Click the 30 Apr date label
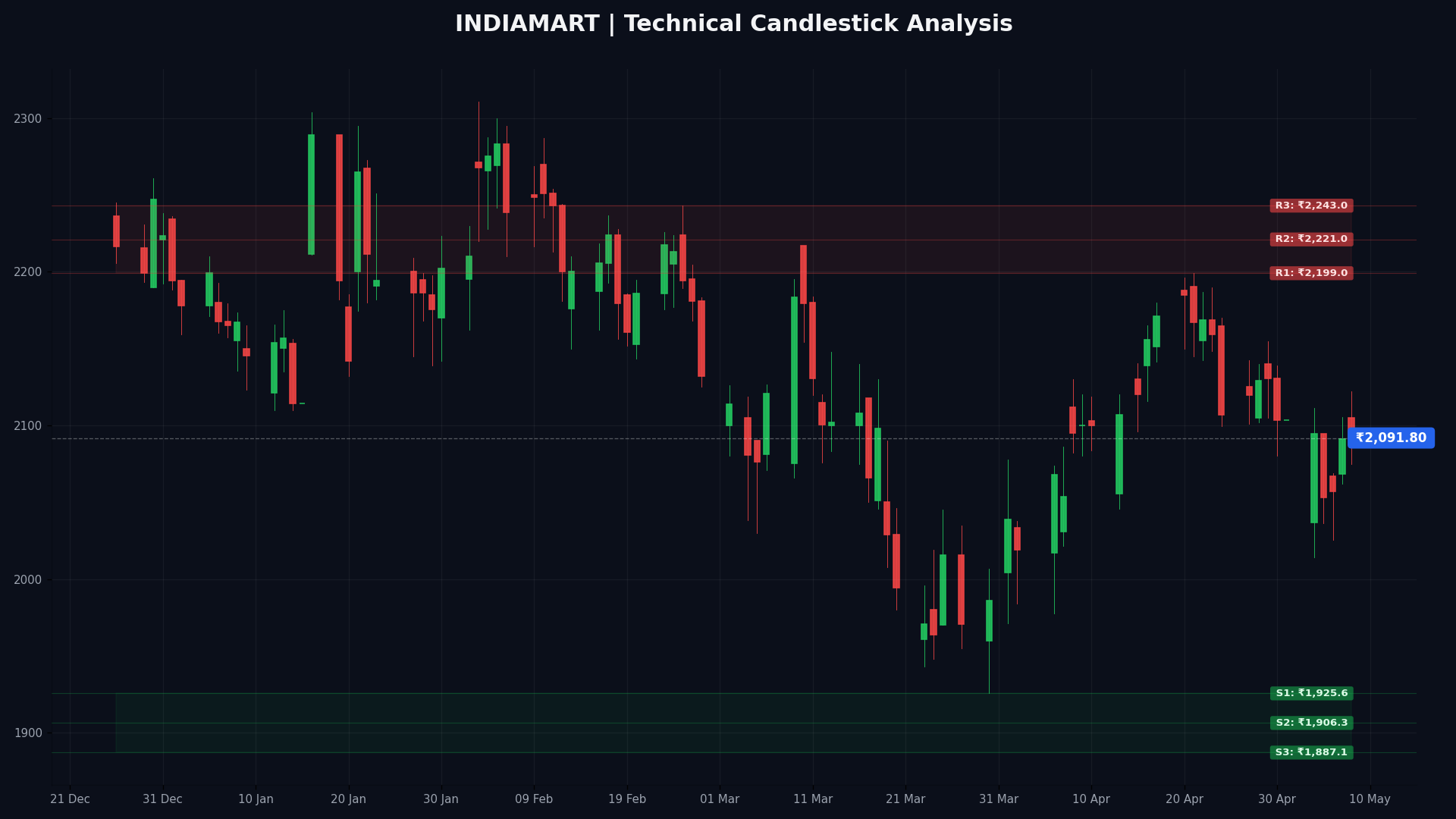The image size is (1456, 819). (1277, 799)
